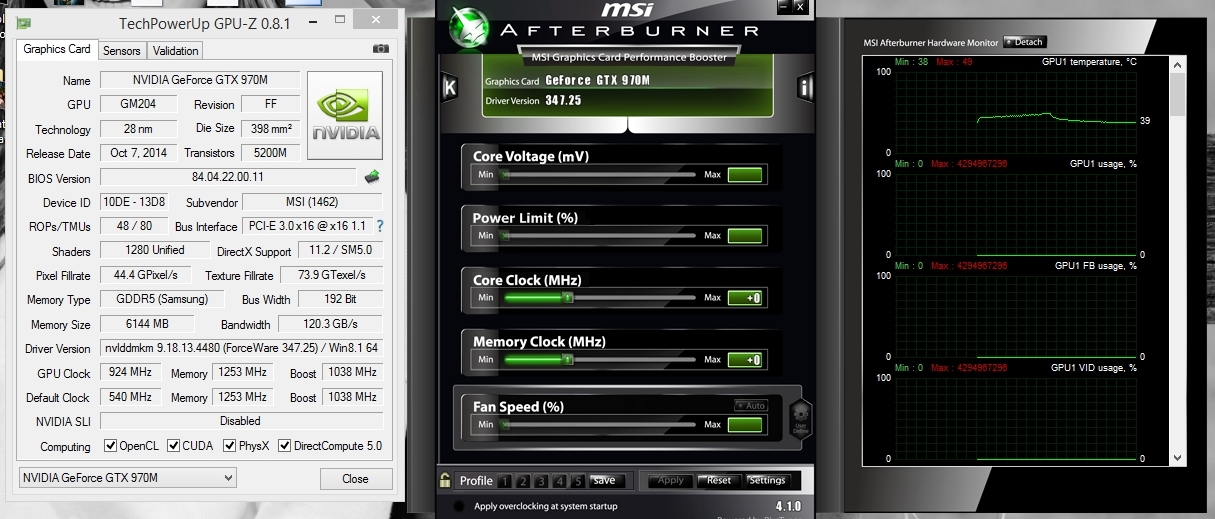Open the MSI Kombustor K button
Image resolution: width=1215 pixels, height=519 pixels.
[449, 87]
